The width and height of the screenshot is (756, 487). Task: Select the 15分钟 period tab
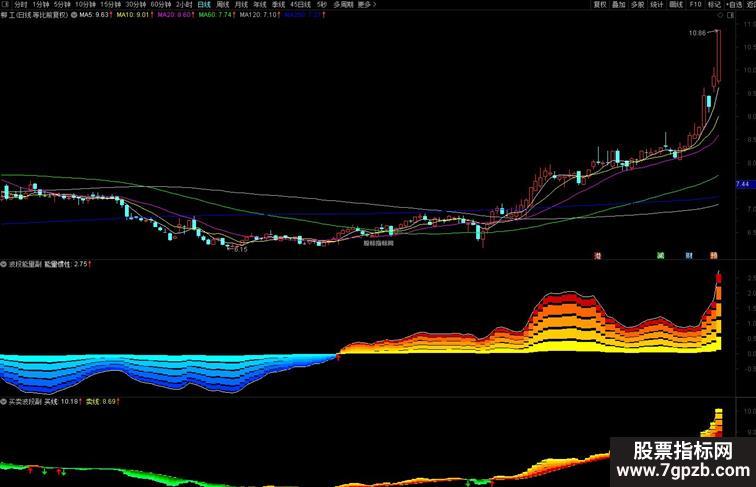pyautogui.click(x=110, y=4)
